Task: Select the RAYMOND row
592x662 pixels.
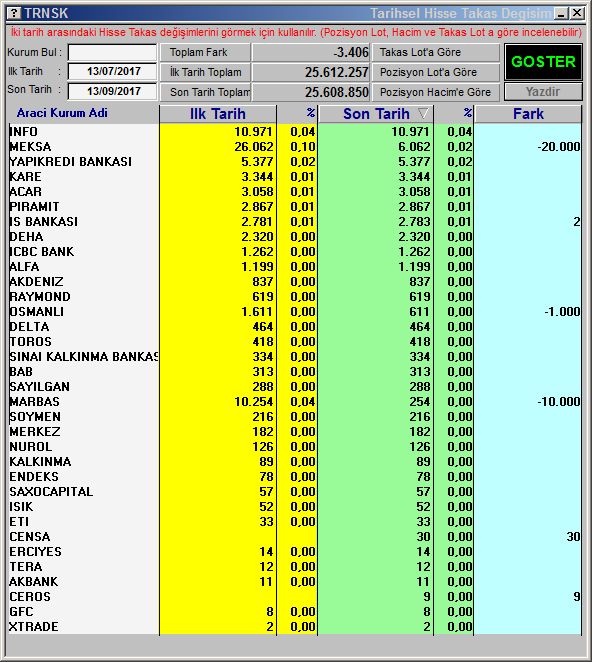Action: (295, 297)
